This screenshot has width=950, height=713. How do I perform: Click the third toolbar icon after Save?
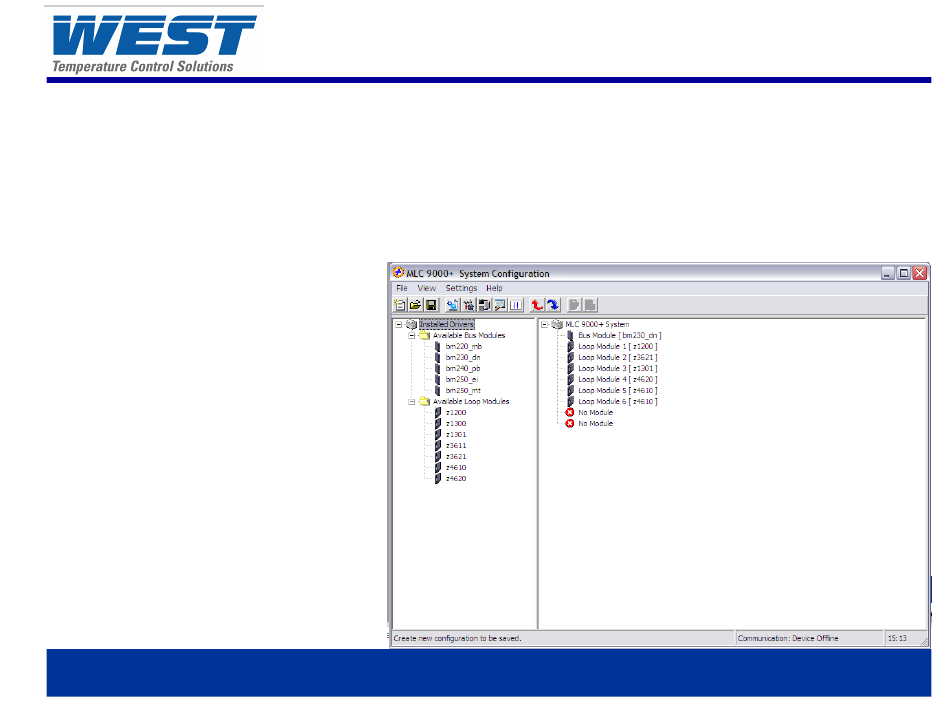(484, 305)
